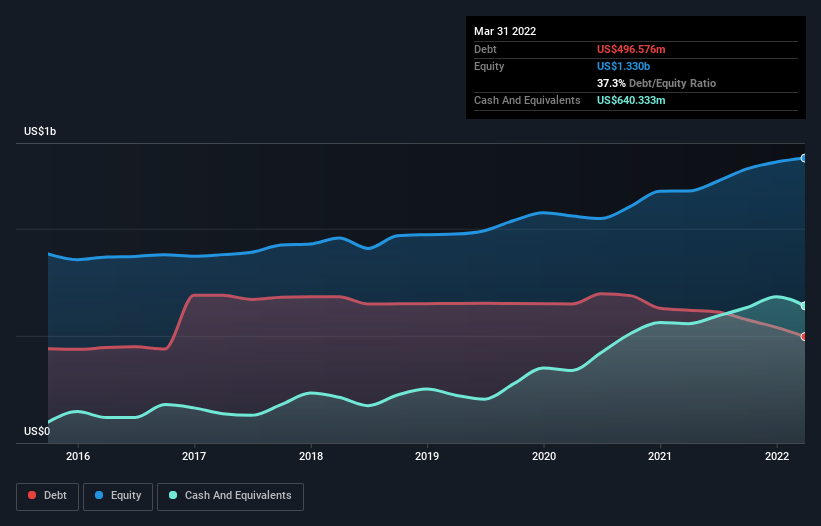Select the 2020 x-axis label
Screen dimensions: 821x526
(543, 456)
